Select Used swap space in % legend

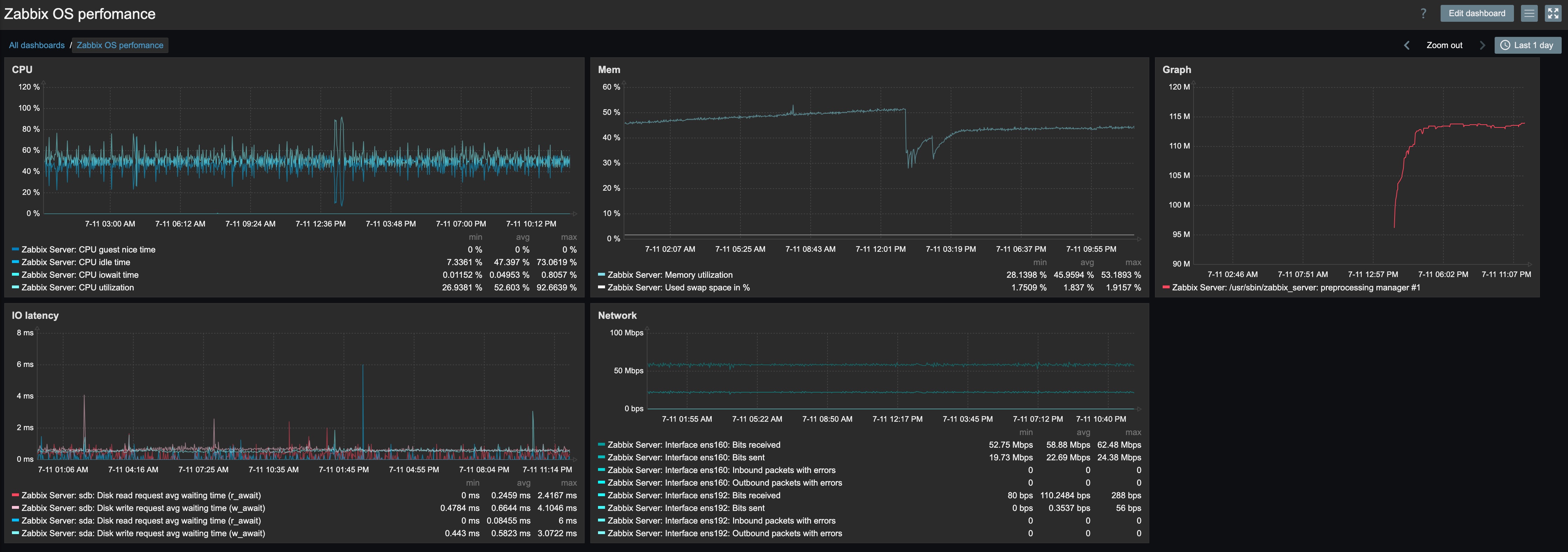coord(679,288)
